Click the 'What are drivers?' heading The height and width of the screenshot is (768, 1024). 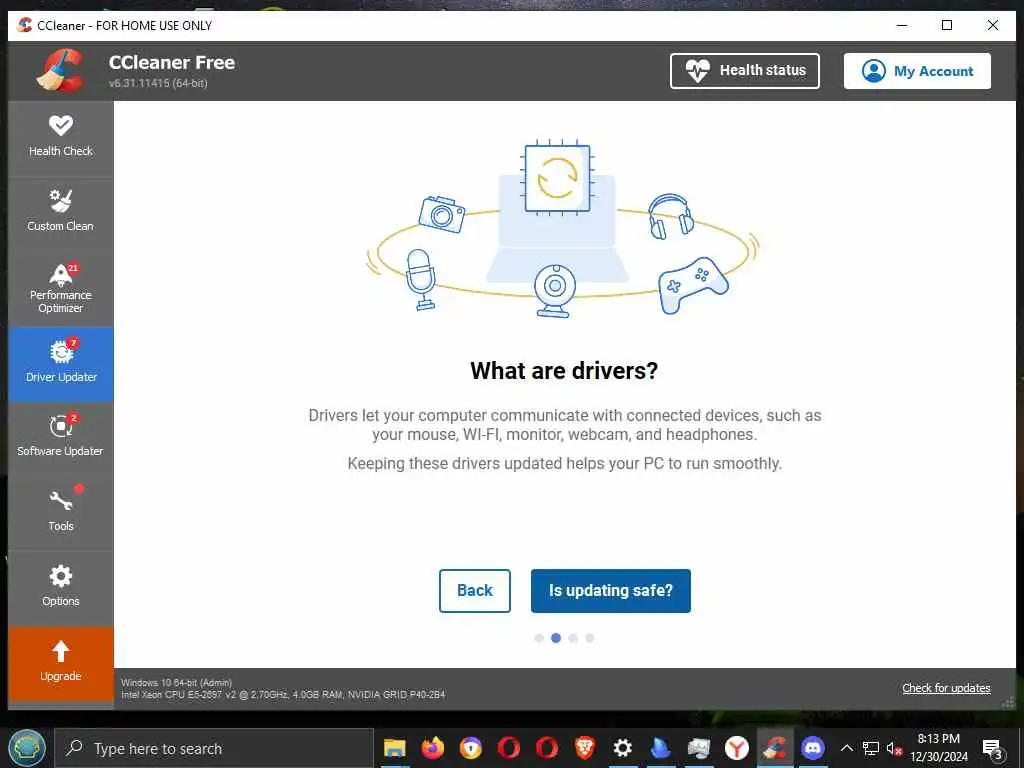pyautogui.click(x=564, y=370)
